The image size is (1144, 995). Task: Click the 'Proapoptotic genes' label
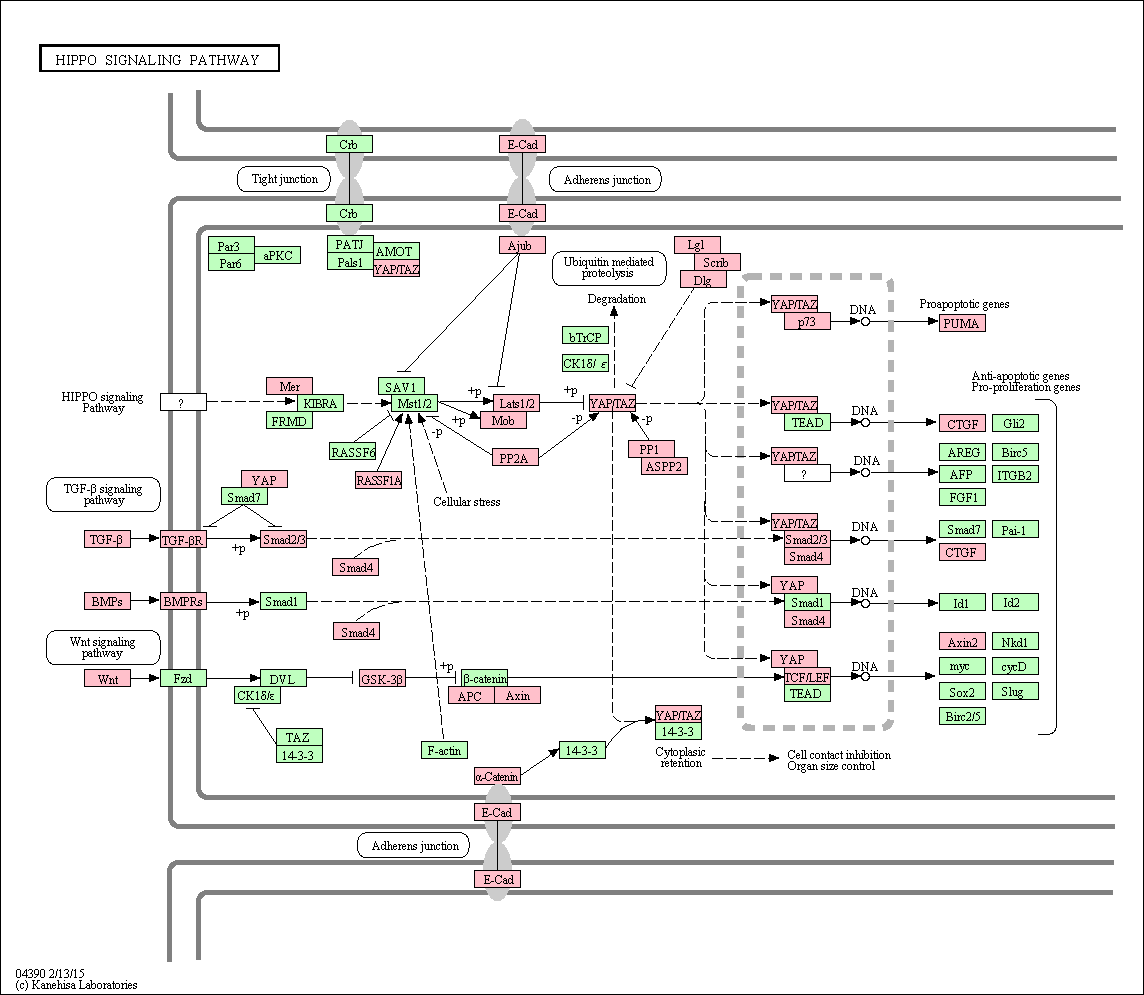click(965, 304)
